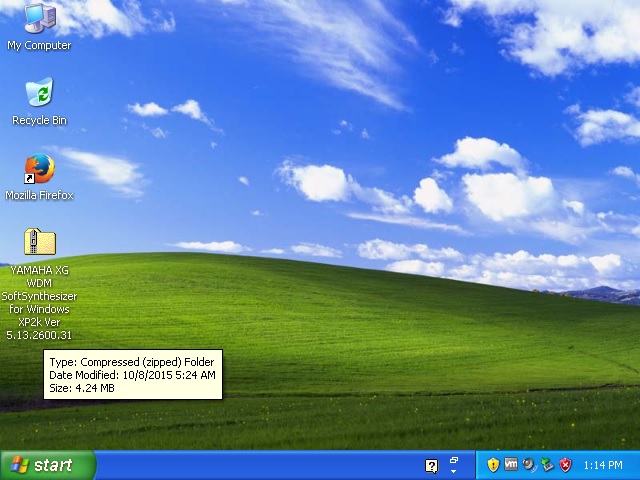Select the My Computer desktop icon

[39, 18]
